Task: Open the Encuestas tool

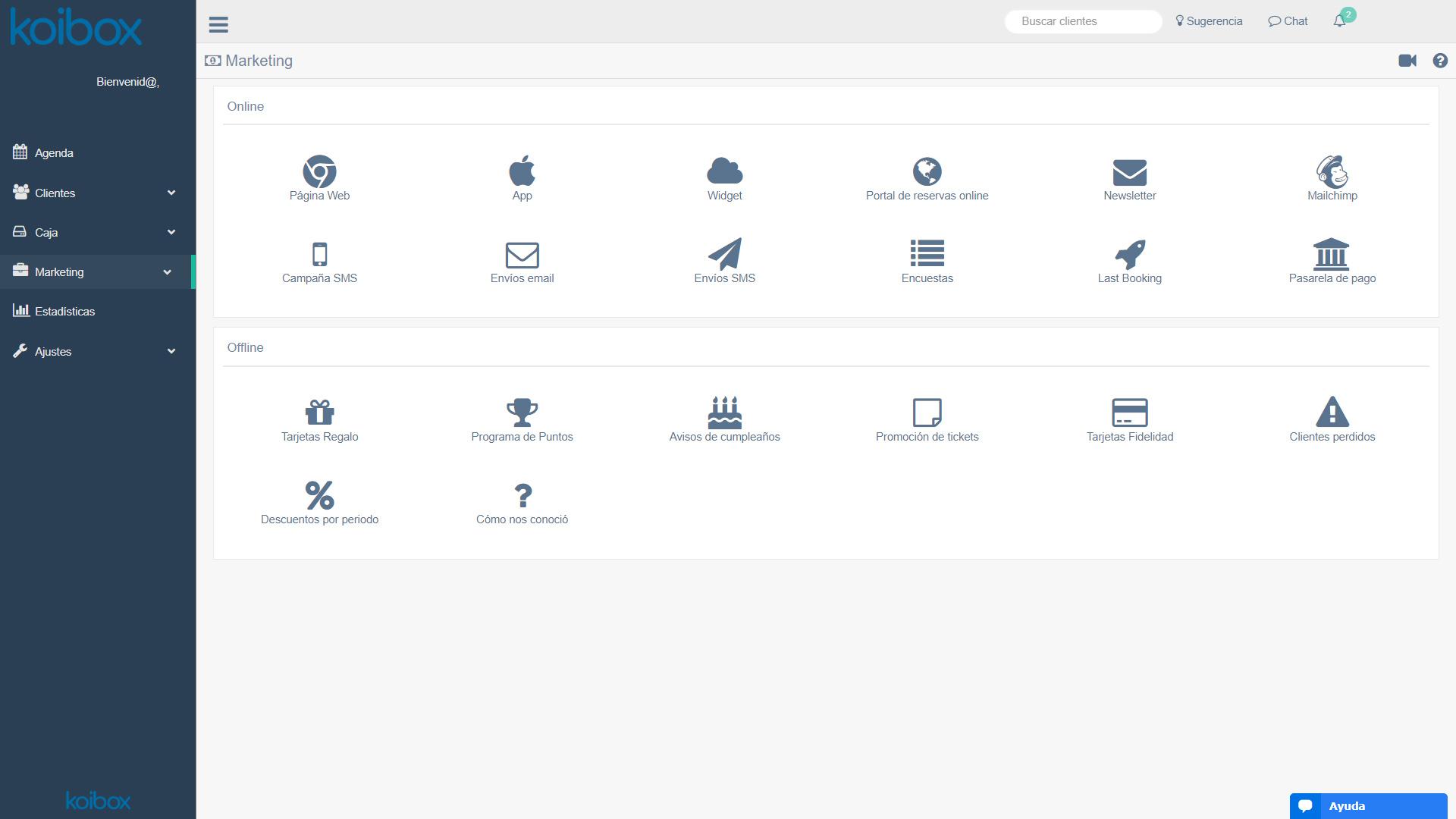Action: (x=926, y=260)
